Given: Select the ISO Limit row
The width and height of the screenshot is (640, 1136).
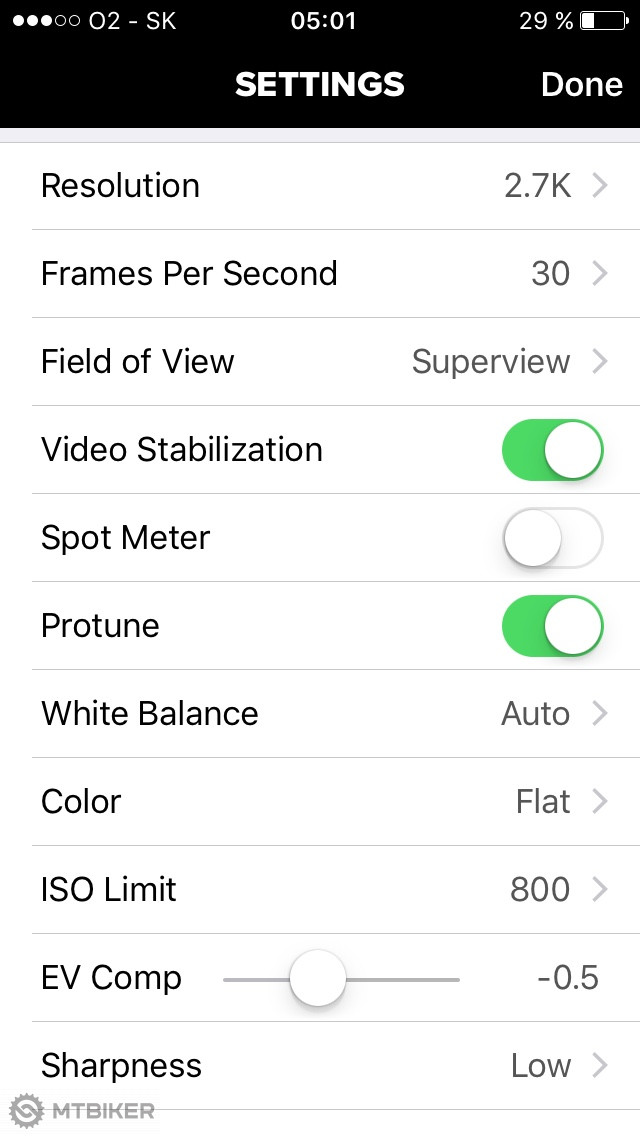Looking at the screenshot, I should click(320, 890).
